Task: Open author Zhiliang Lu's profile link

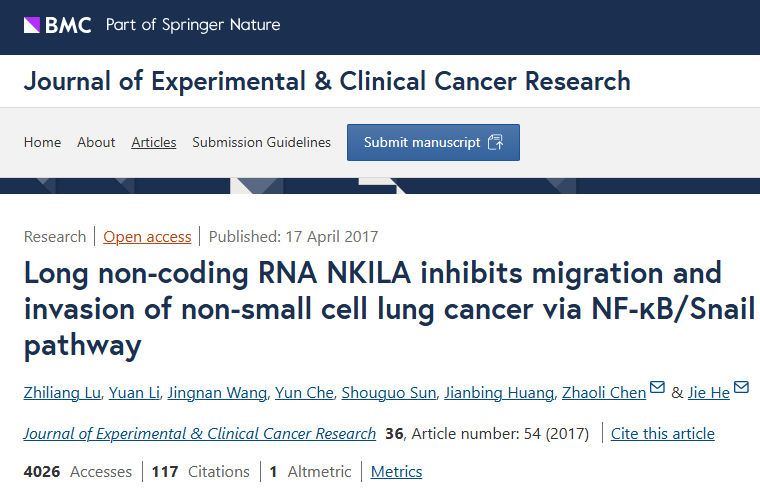Action: point(62,393)
